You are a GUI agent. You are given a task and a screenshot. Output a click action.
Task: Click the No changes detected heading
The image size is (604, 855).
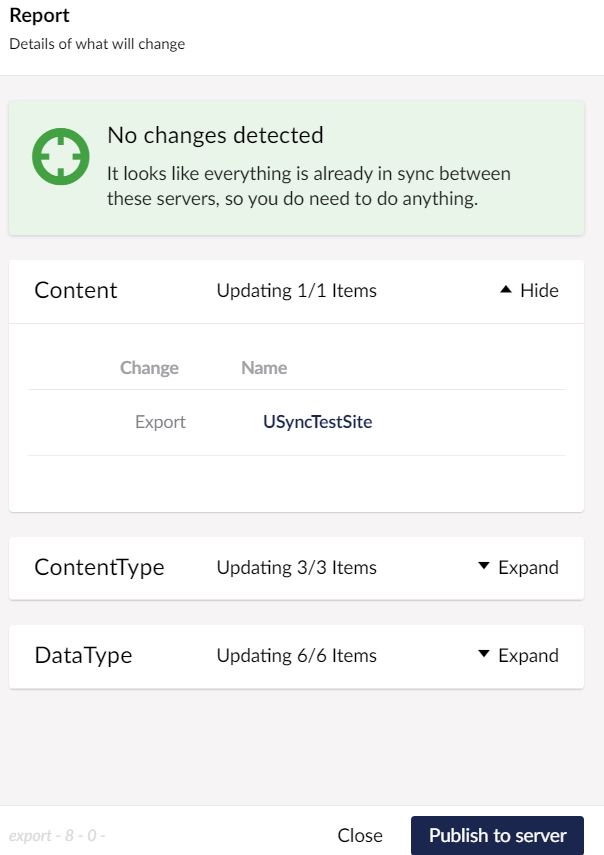215,135
